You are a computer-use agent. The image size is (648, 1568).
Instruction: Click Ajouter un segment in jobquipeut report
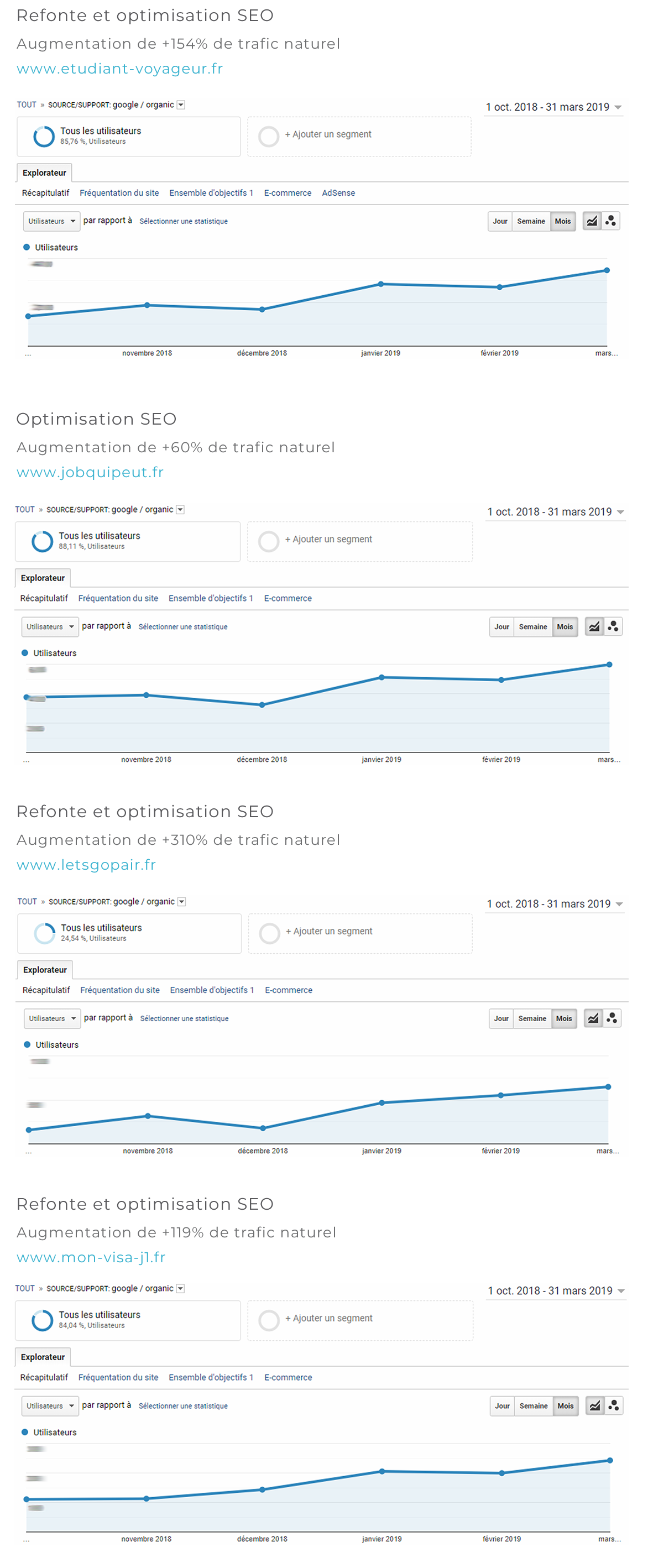332,539
